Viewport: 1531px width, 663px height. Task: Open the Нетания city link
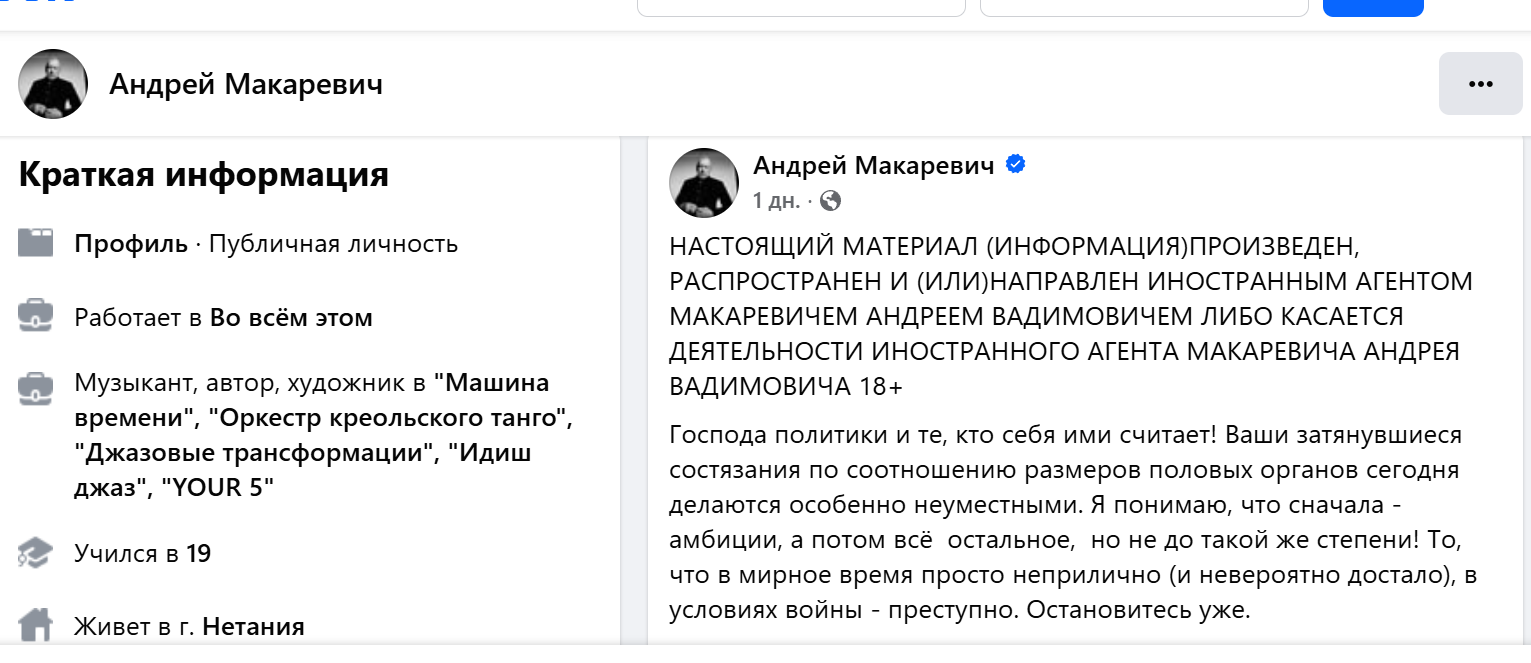tap(253, 627)
